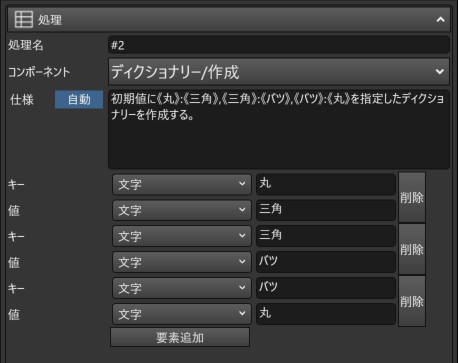Delete the third pair バツ:丸 with 削除
Image resolution: width=458 pixels, height=363 pixels.
[x=412, y=301]
